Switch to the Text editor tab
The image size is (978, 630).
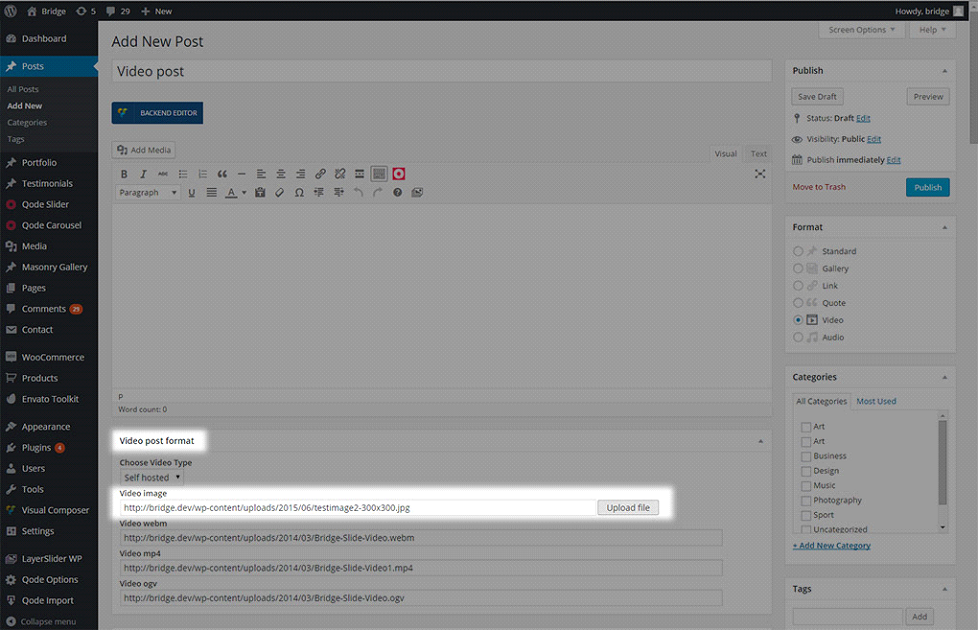pos(759,154)
